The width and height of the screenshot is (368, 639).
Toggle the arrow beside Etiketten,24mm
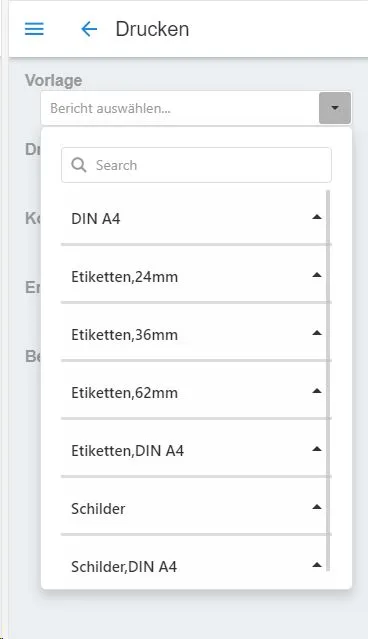pyautogui.click(x=317, y=275)
